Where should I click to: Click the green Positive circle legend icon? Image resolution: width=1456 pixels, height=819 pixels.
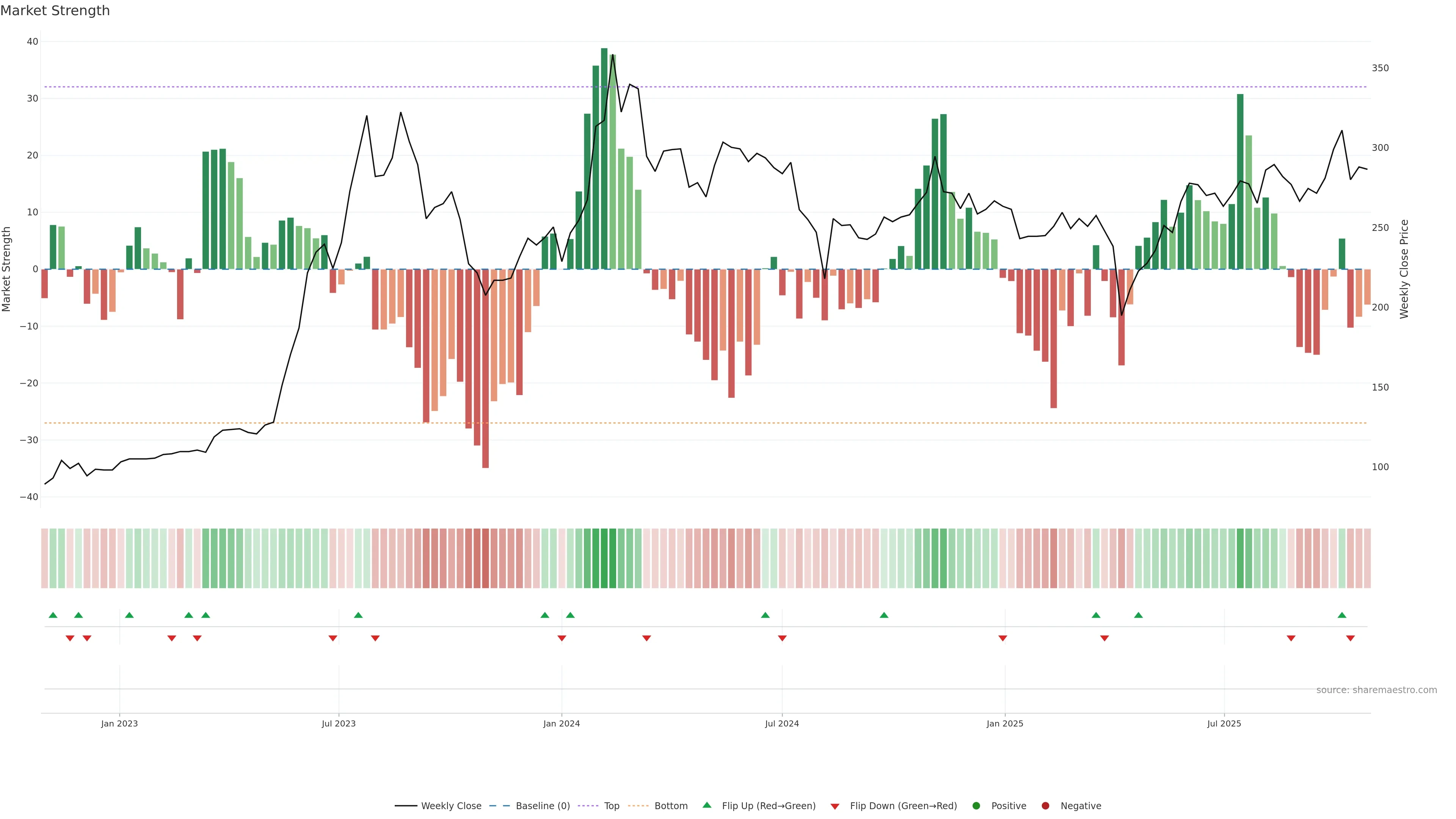pos(976,806)
